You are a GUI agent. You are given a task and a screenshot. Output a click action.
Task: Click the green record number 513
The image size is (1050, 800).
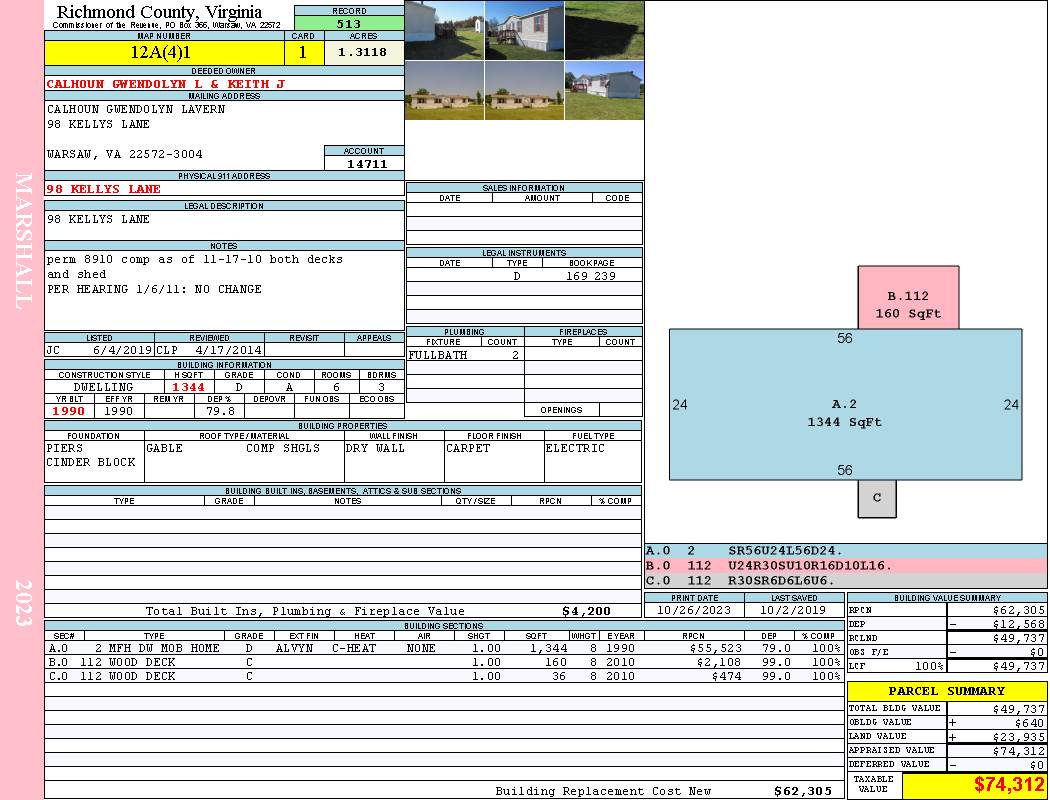[349, 24]
